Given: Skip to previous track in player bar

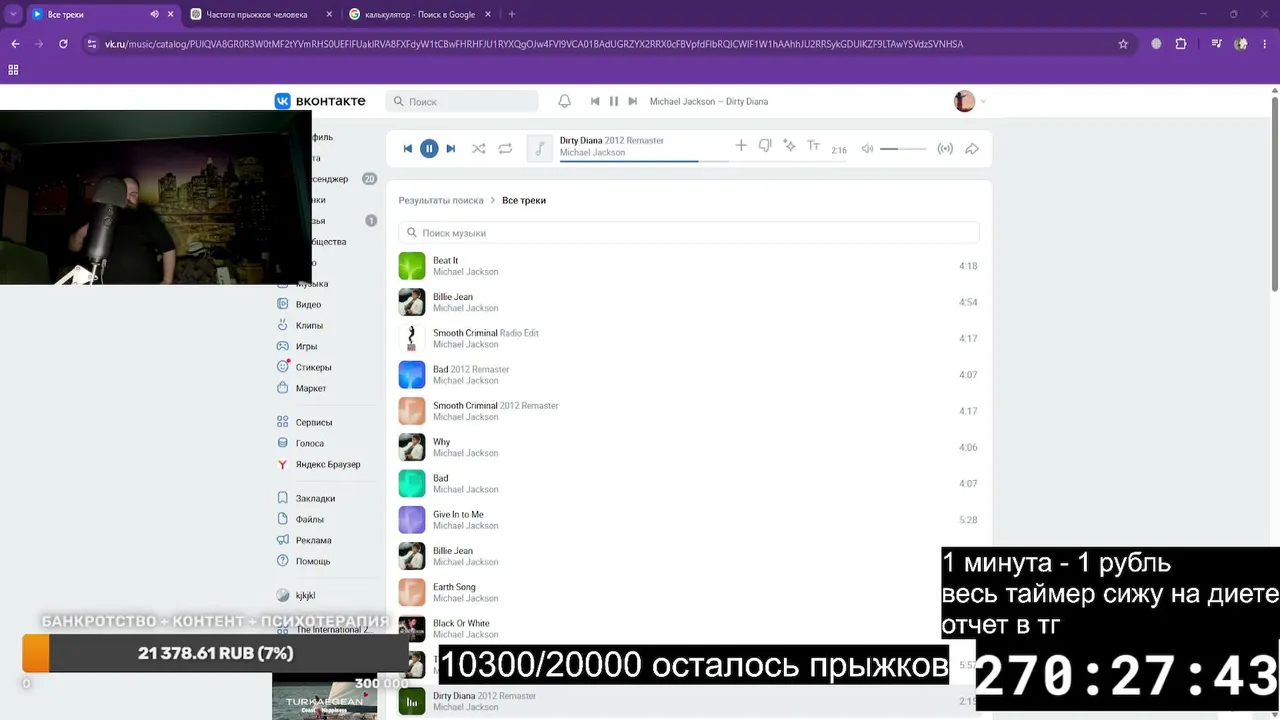Looking at the screenshot, I should point(408,149).
